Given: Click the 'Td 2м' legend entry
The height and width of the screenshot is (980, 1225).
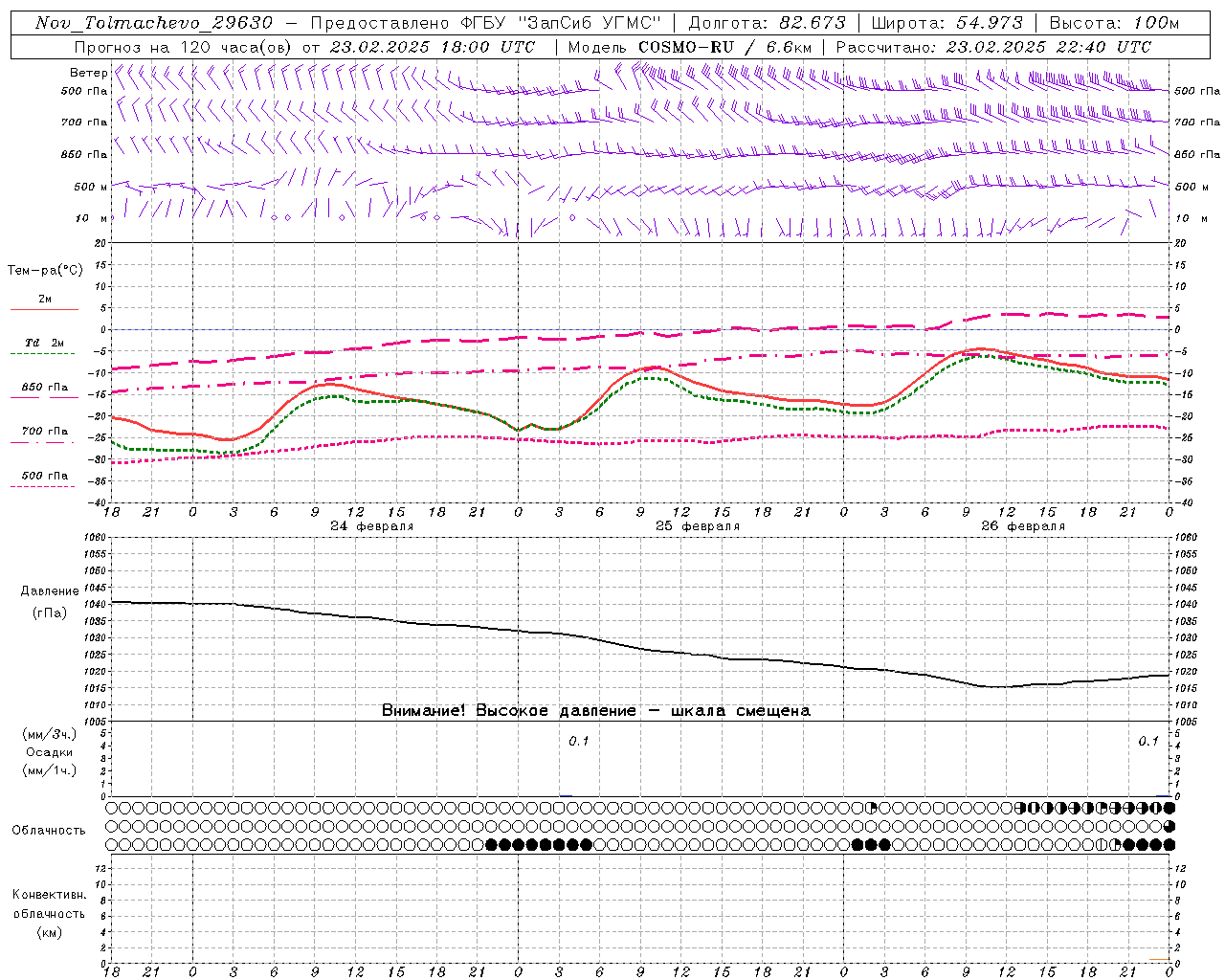Looking at the screenshot, I should [x=45, y=343].
